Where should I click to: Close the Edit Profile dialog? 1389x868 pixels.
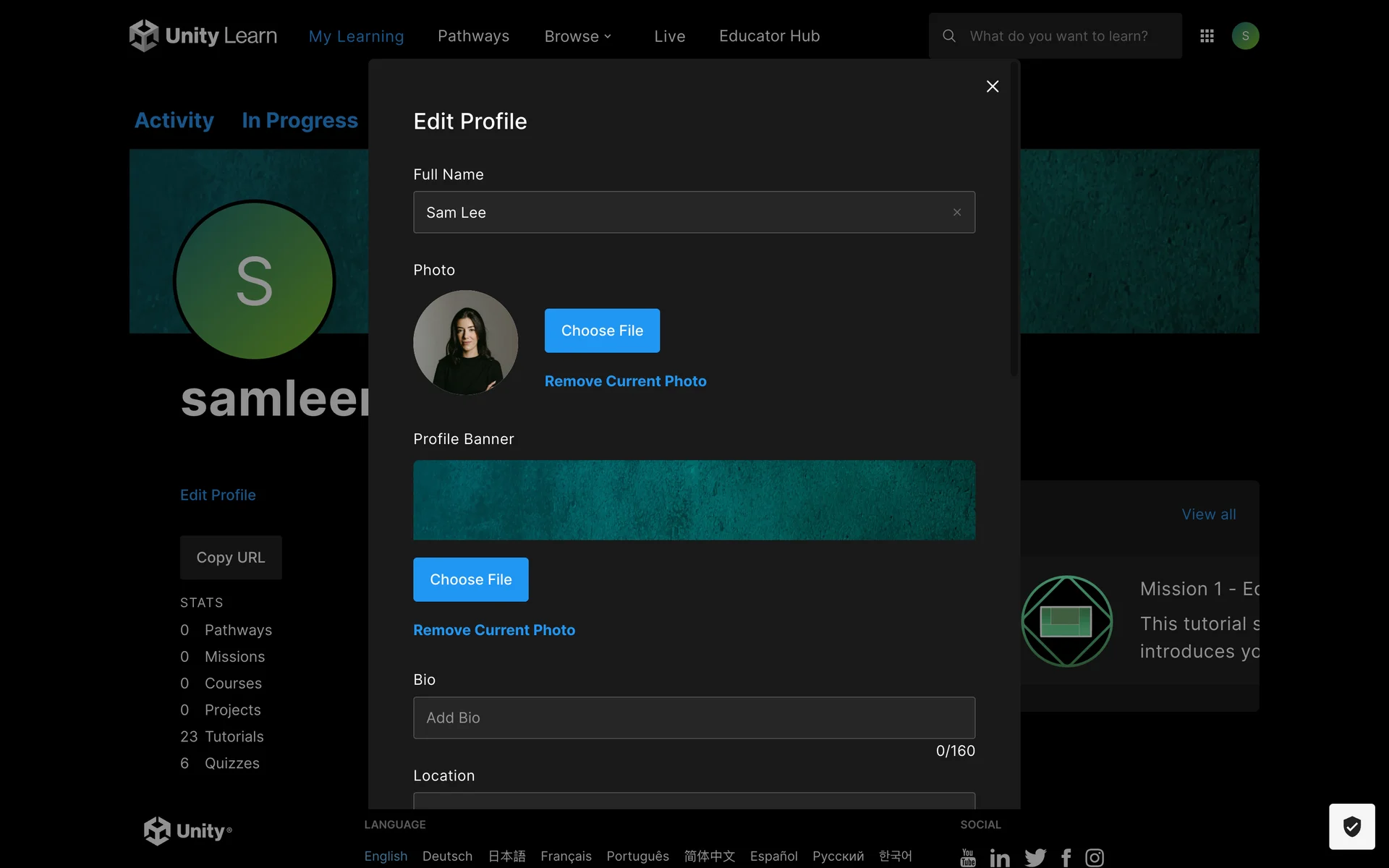point(993,87)
